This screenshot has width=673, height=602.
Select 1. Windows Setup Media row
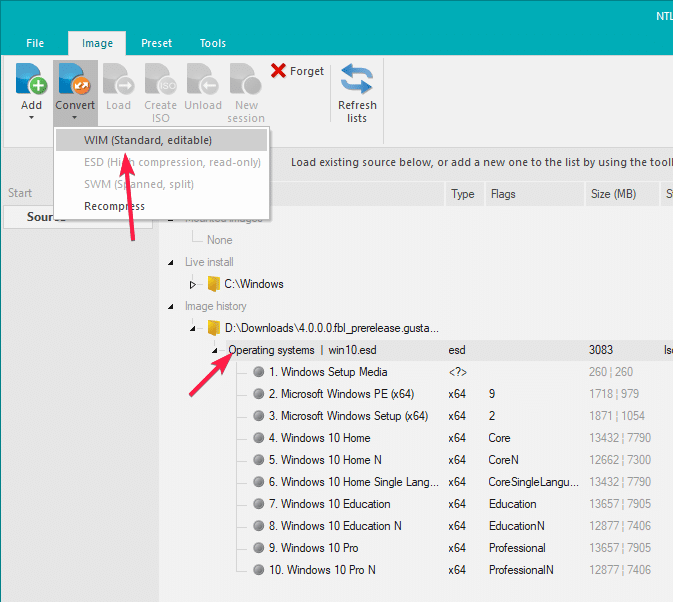[x=328, y=372]
